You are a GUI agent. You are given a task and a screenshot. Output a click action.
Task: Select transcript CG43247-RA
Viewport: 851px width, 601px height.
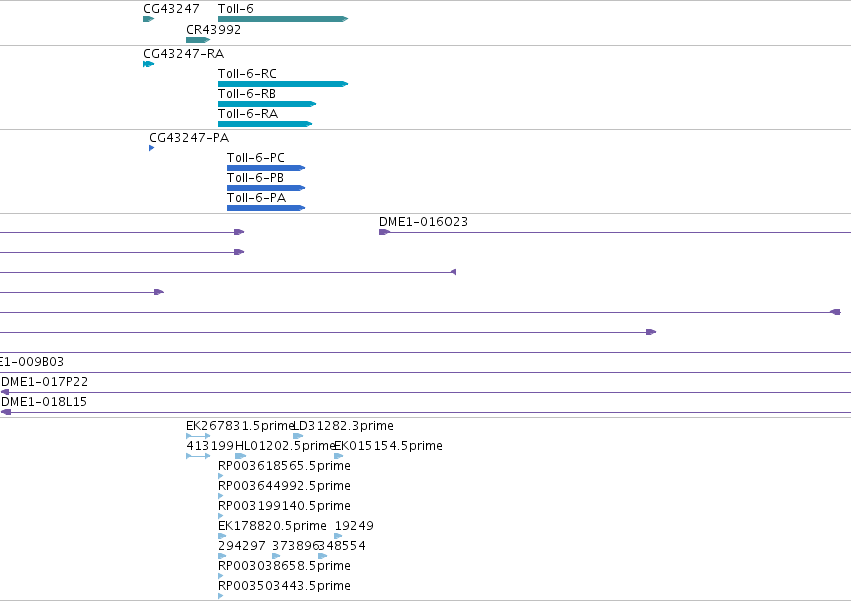click(183, 54)
